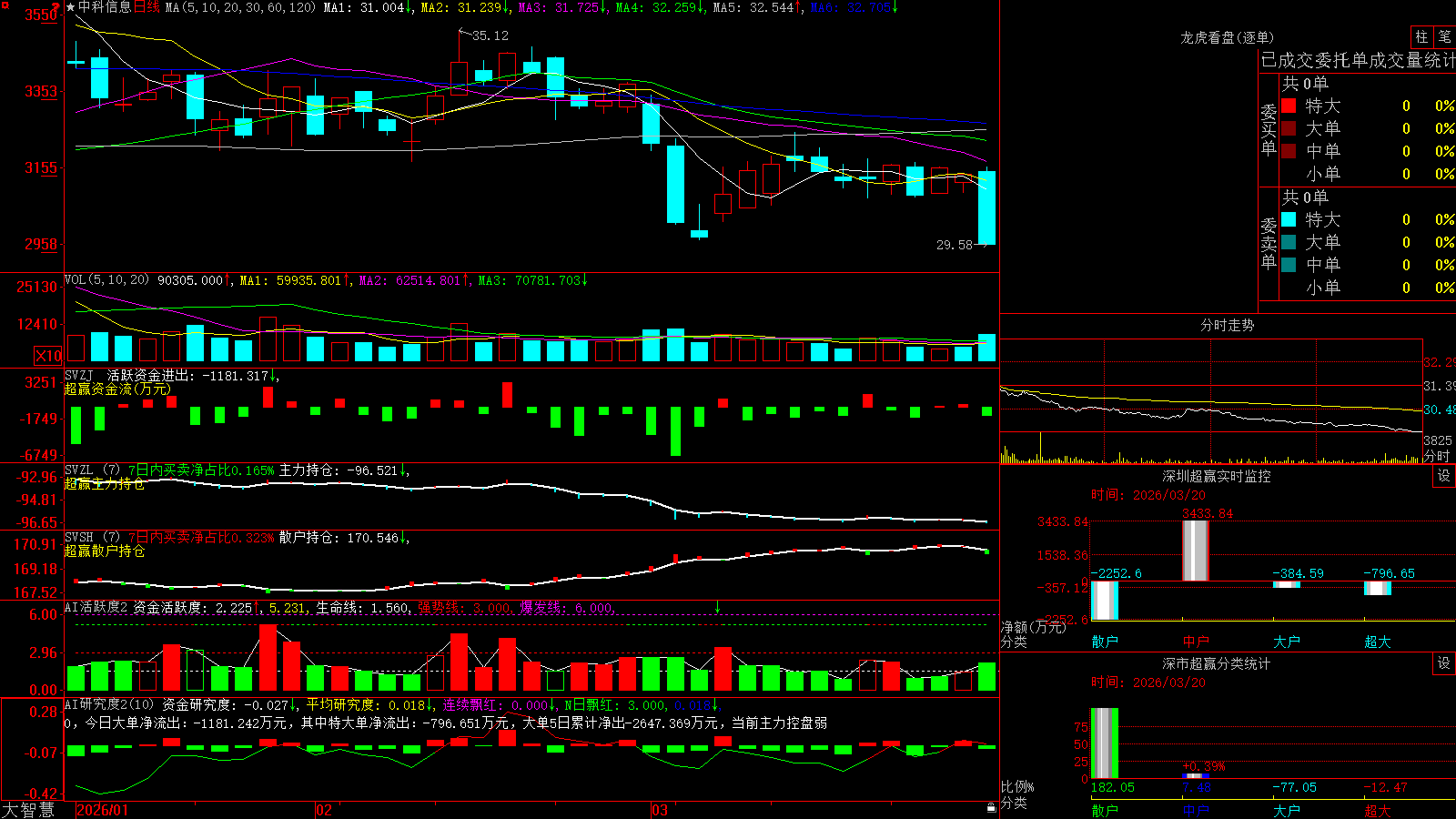Screen dimensions: 1456x819
Task: Click the latest cyan volume bar
Action: click(x=986, y=348)
